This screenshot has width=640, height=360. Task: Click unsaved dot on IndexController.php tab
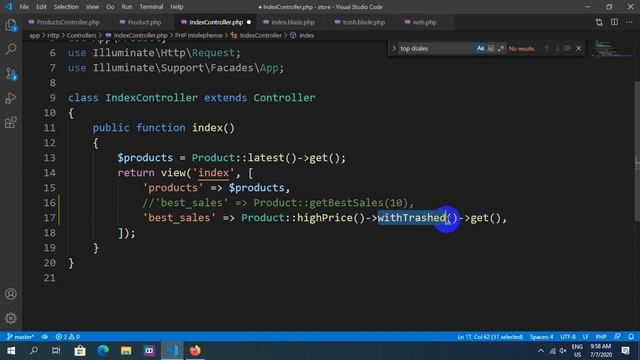coord(249,22)
